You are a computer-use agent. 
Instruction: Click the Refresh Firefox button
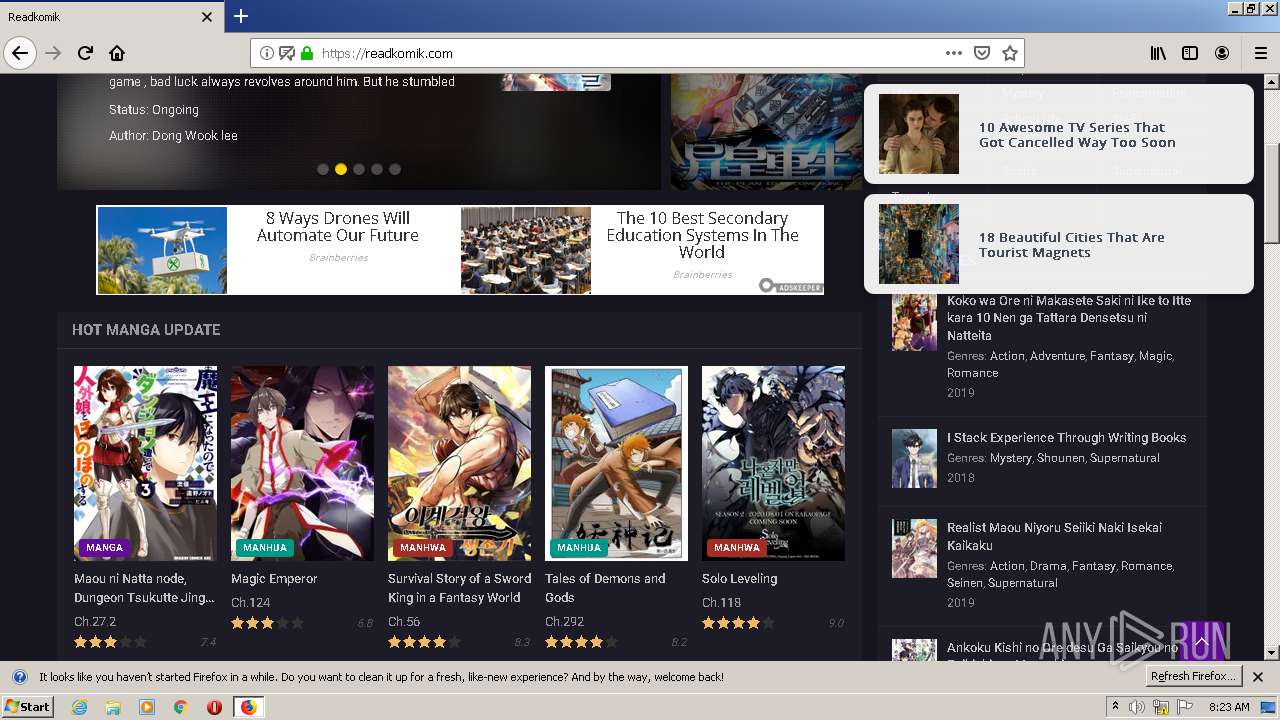pyautogui.click(x=1193, y=677)
